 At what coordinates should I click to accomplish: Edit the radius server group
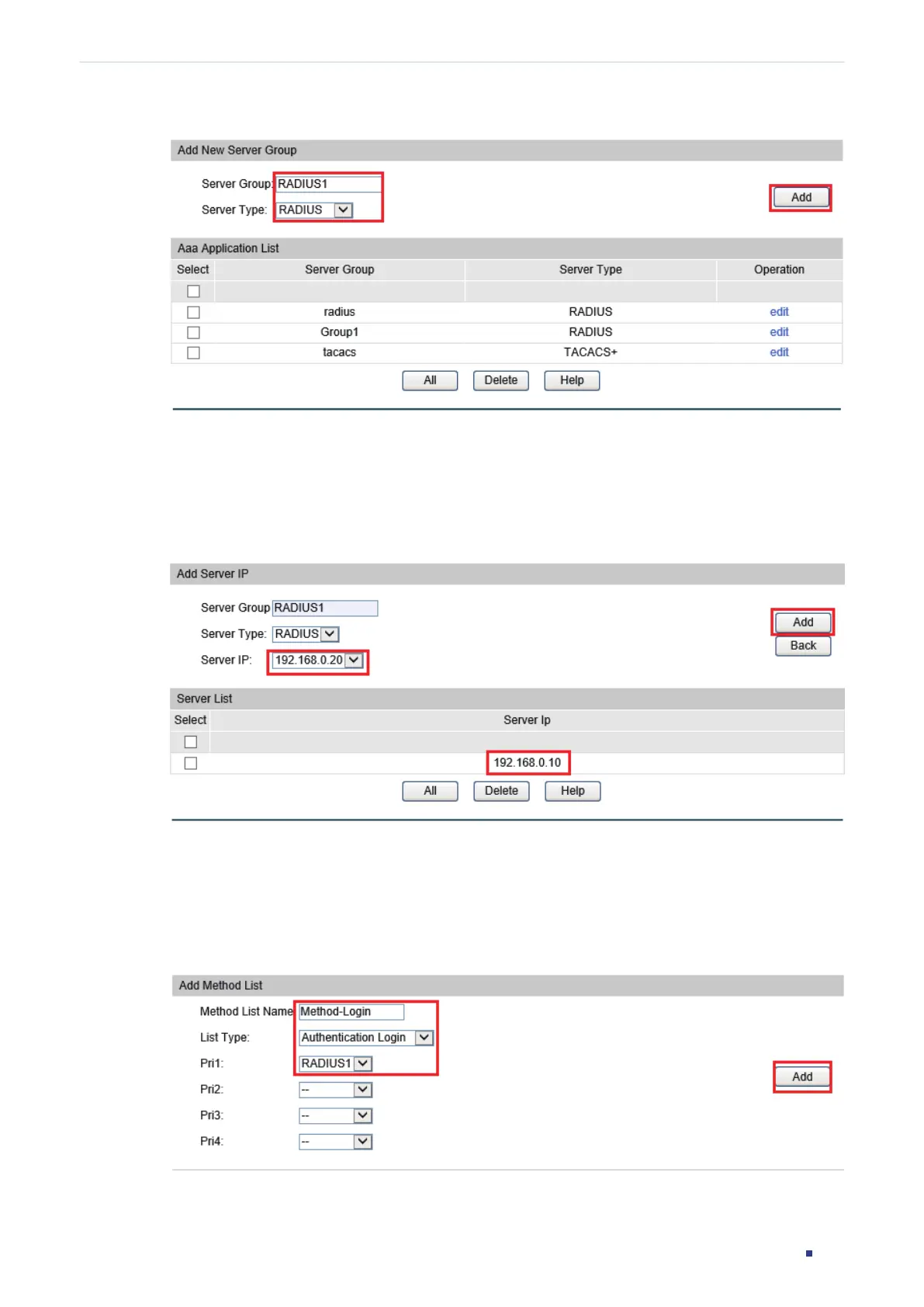click(779, 312)
